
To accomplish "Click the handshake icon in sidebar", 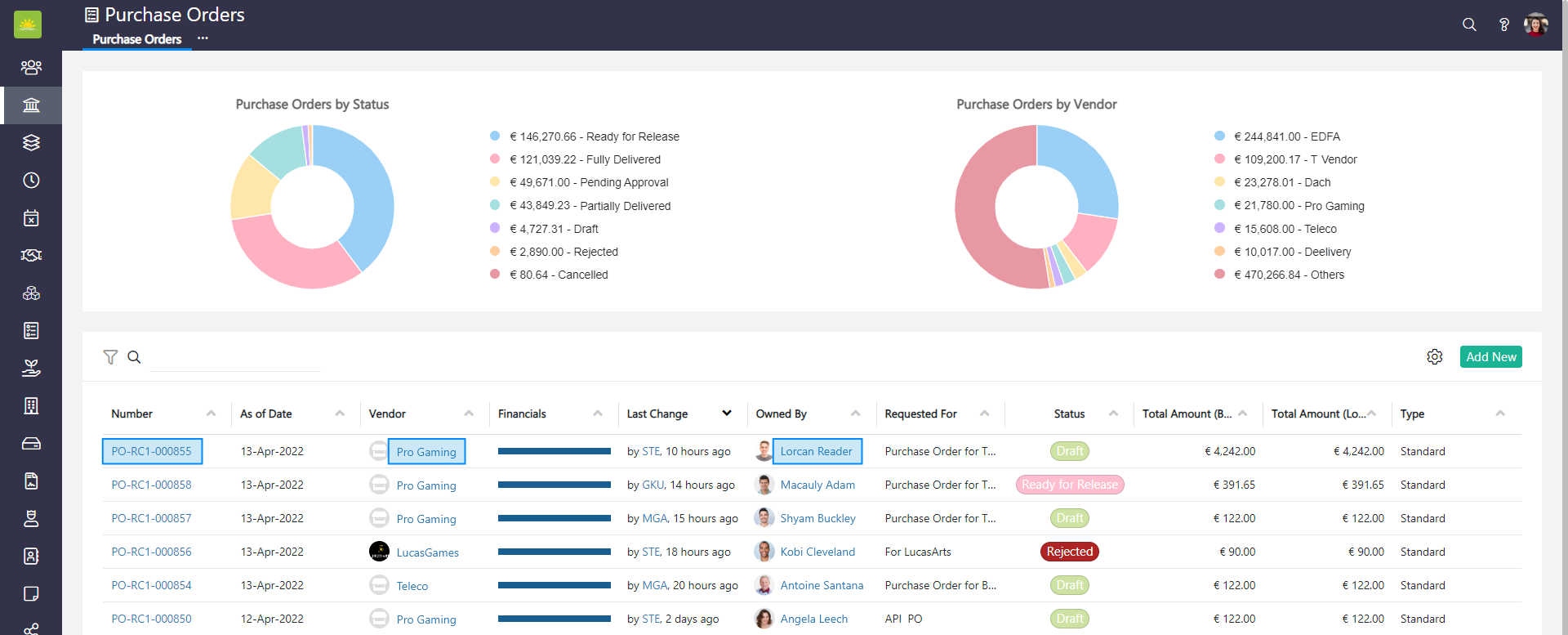I will click(x=31, y=256).
